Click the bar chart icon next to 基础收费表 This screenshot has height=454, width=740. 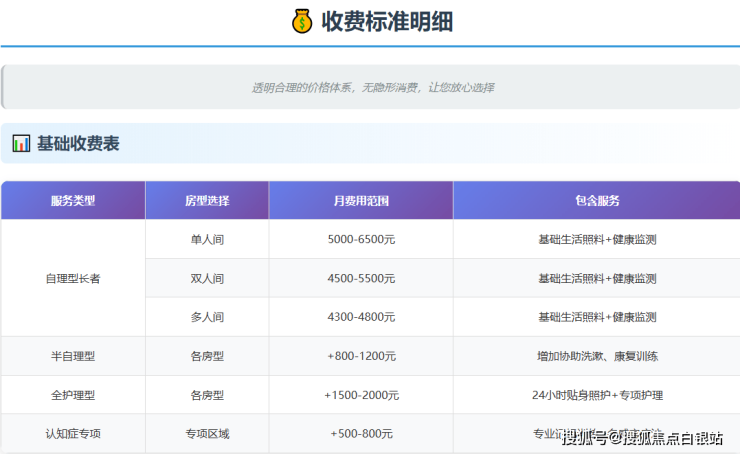21,143
